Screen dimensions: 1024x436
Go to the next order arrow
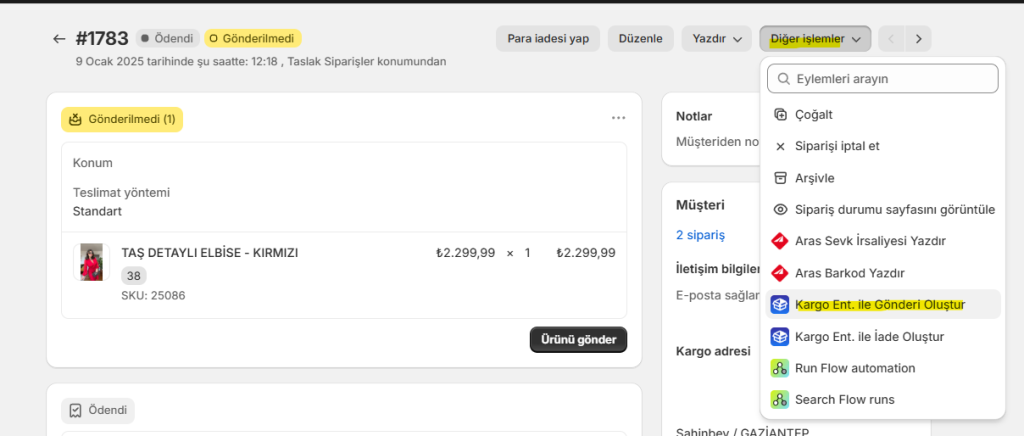[x=918, y=39]
